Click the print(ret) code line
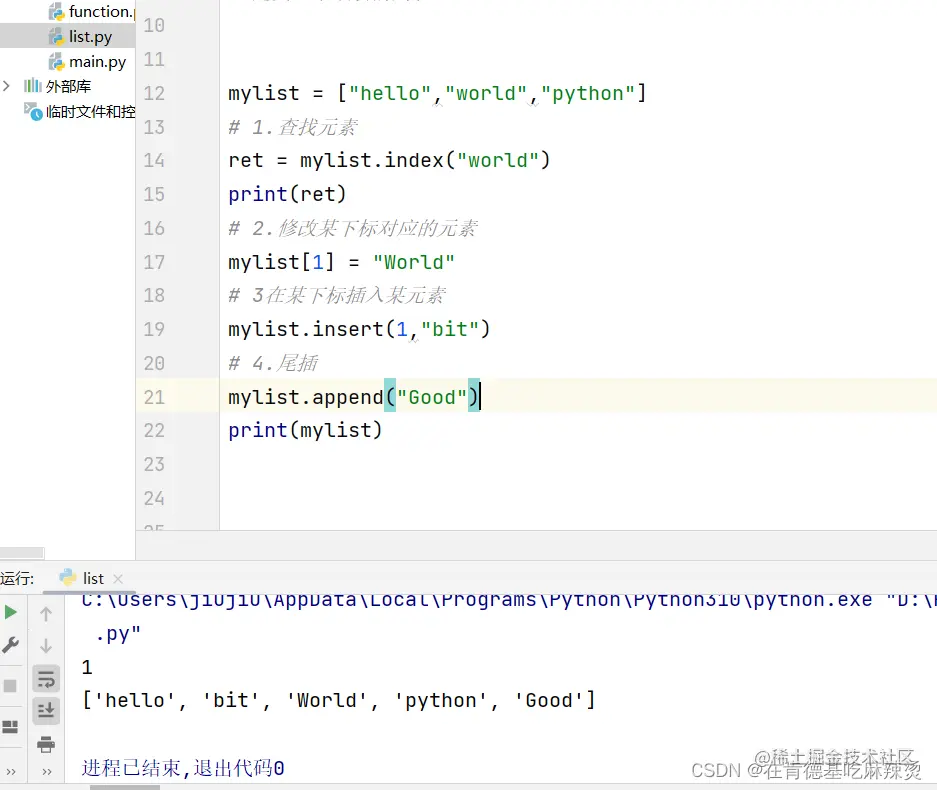Image resolution: width=937 pixels, height=790 pixels. pyautogui.click(x=287, y=194)
